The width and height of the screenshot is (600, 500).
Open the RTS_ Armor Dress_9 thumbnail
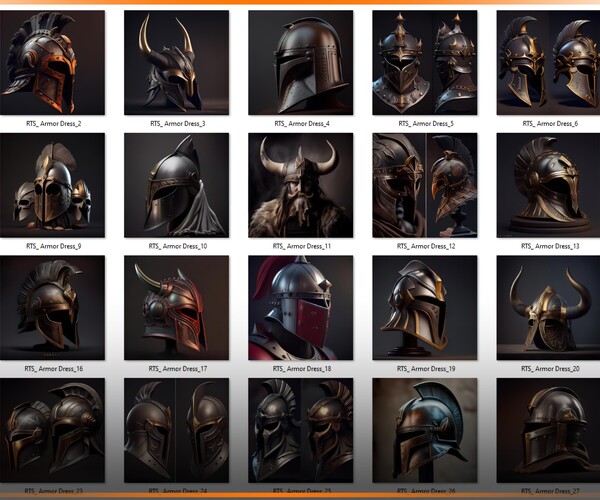52,185
